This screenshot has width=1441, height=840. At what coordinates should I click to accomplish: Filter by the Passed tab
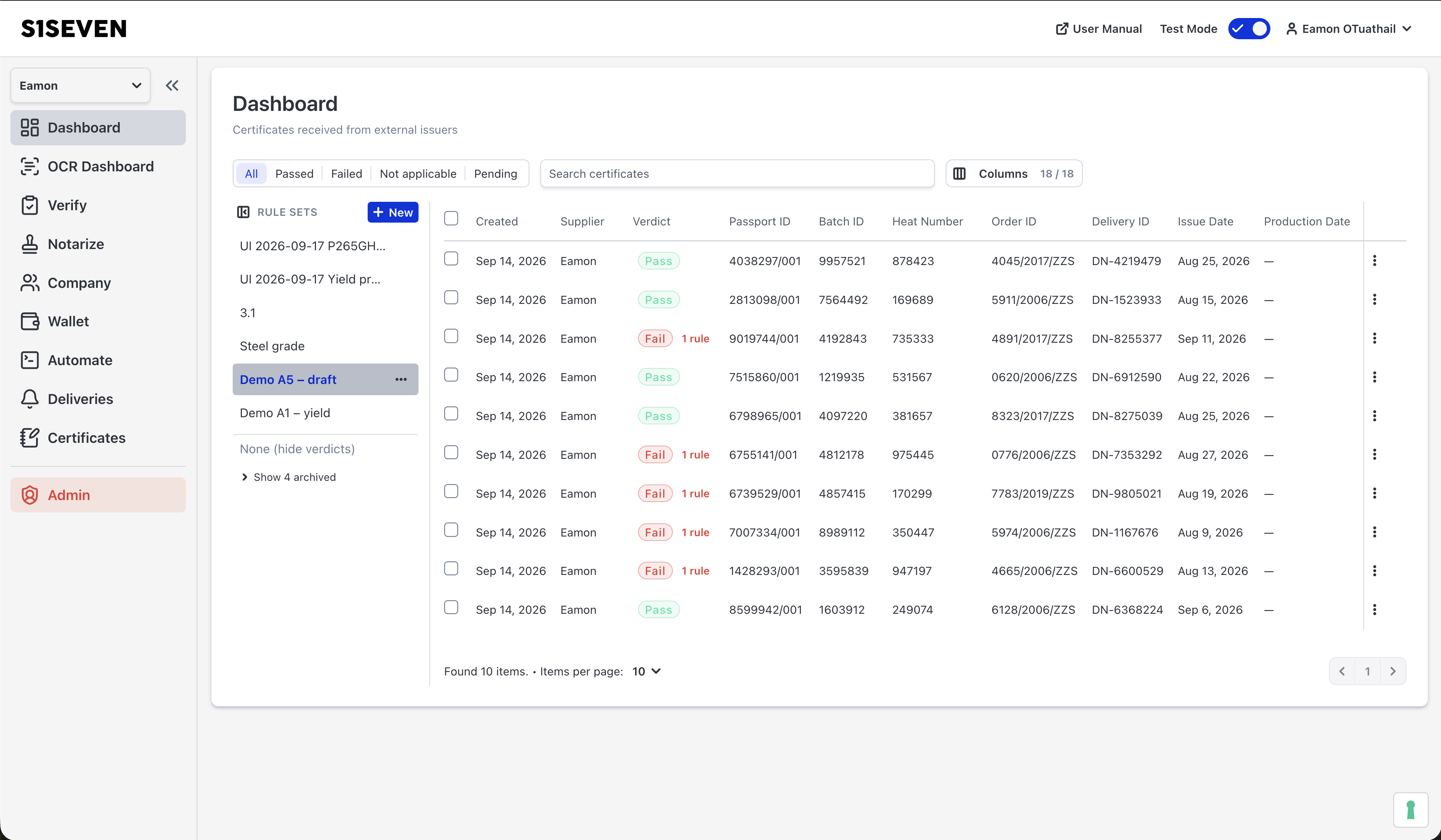[294, 173]
